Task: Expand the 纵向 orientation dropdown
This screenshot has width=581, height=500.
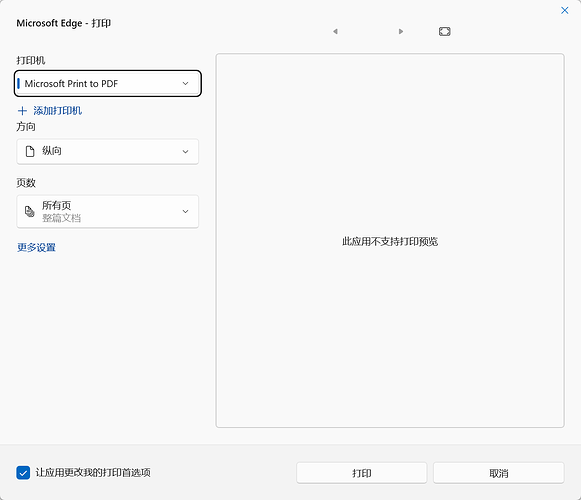Action: (108, 151)
